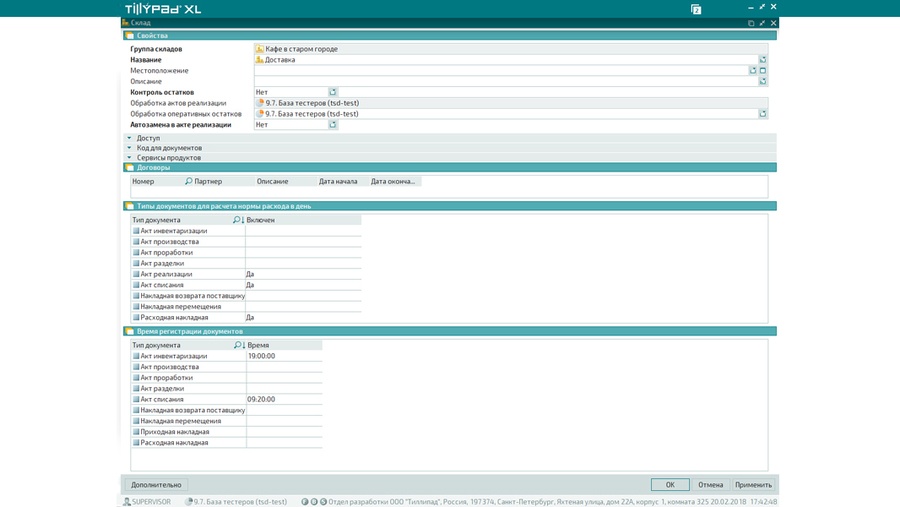Collapse Типы документов для расчета нормы расхода section
This screenshot has height=507, width=900.
click(449, 206)
